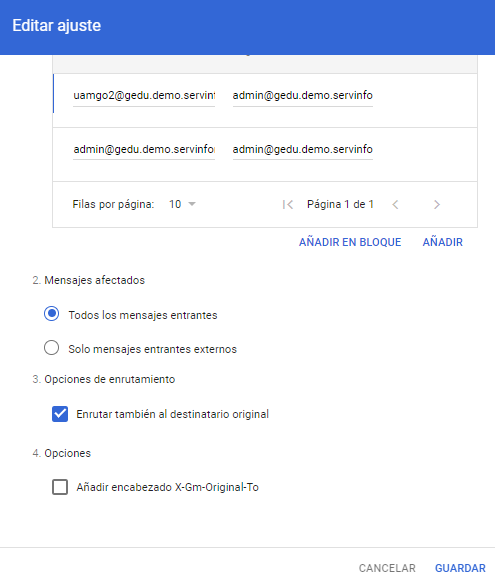Enable 'Añadir encabezado X-Gm-Original-To' checkbox
Viewport: 495px width, 585px height.
[60, 487]
